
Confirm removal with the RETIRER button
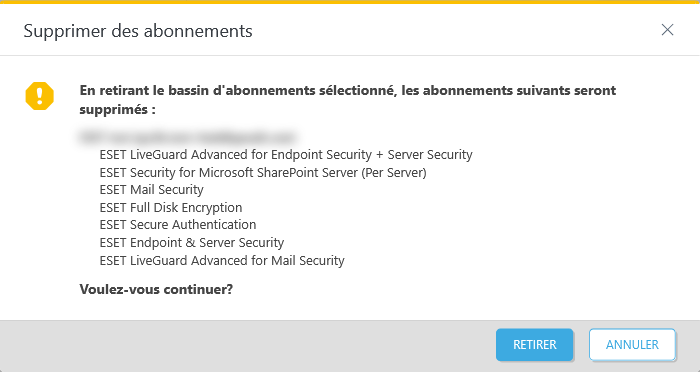pyautogui.click(x=534, y=345)
